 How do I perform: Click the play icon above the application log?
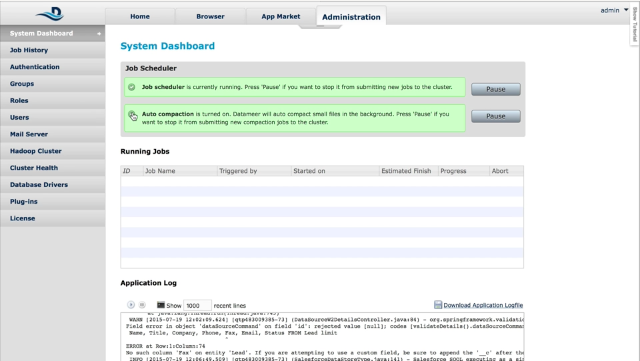click(131, 305)
